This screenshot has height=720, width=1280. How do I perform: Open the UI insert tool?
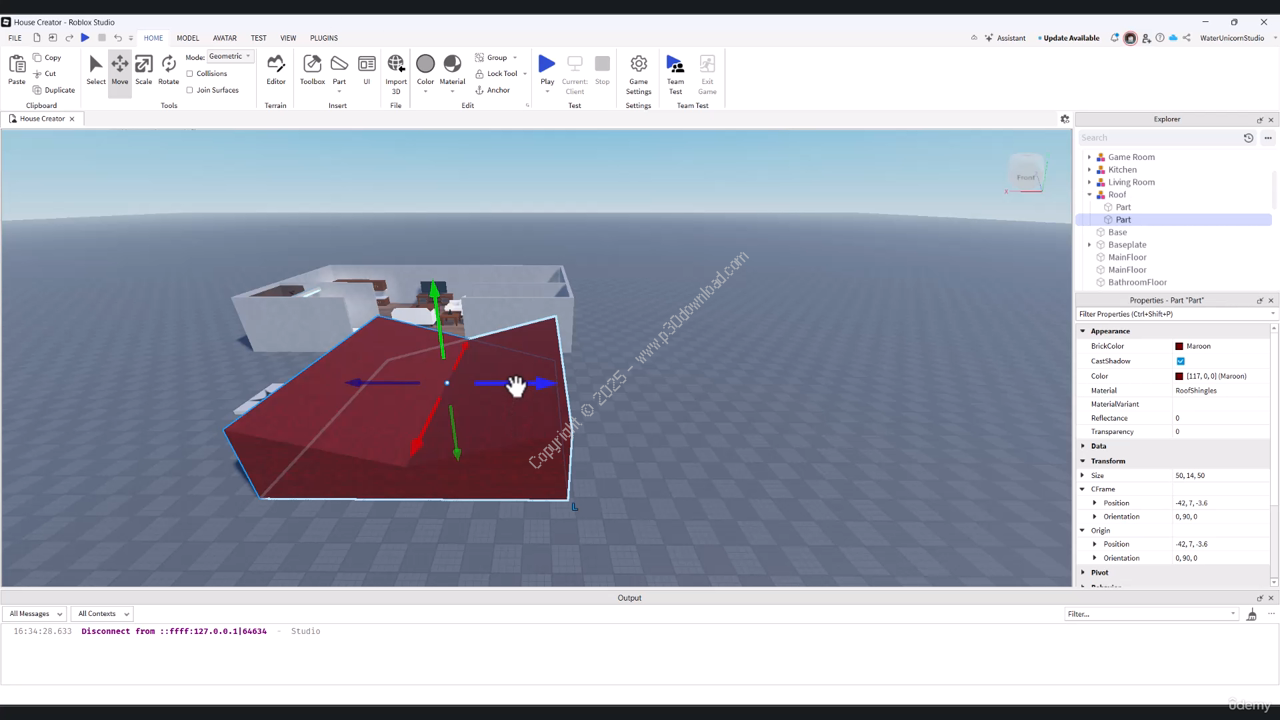point(367,70)
